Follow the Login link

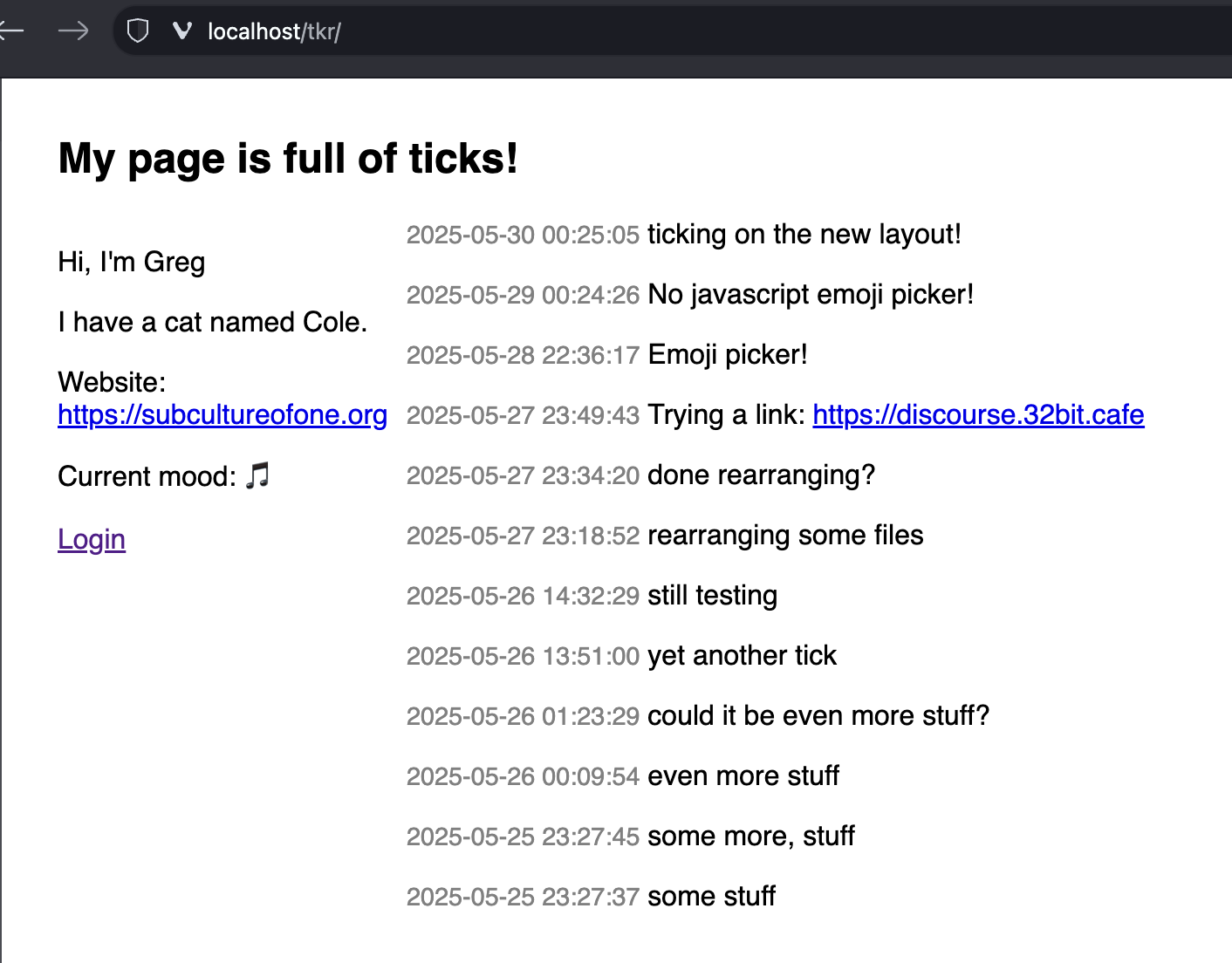92,539
